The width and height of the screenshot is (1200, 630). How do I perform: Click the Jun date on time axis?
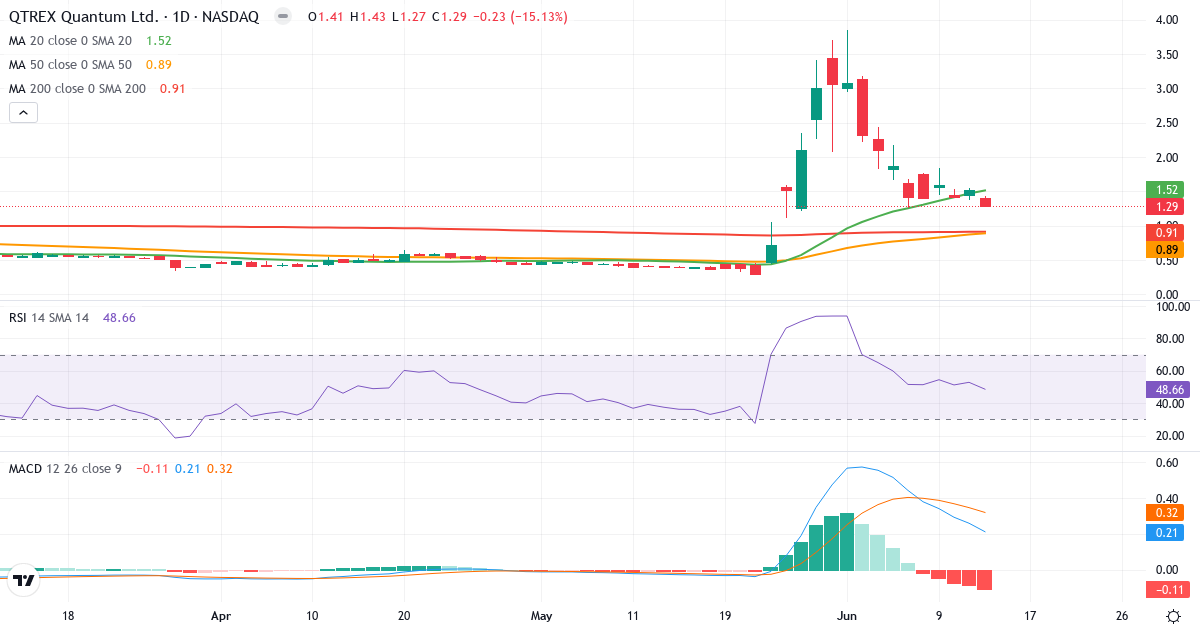click(x=846, y=616)
